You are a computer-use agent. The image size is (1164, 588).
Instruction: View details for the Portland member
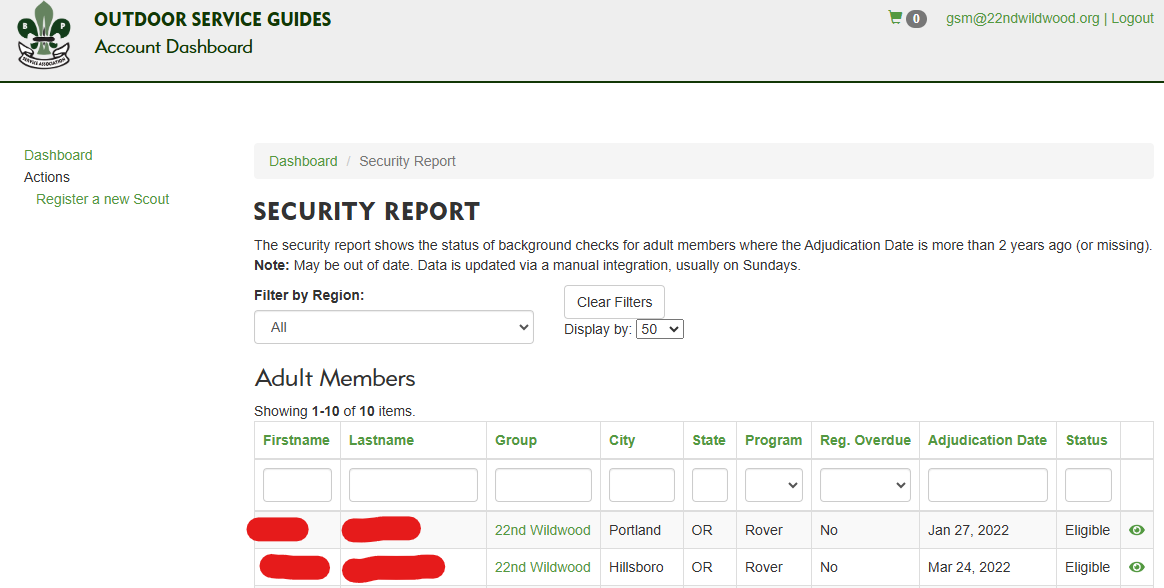click(1136, 530)
